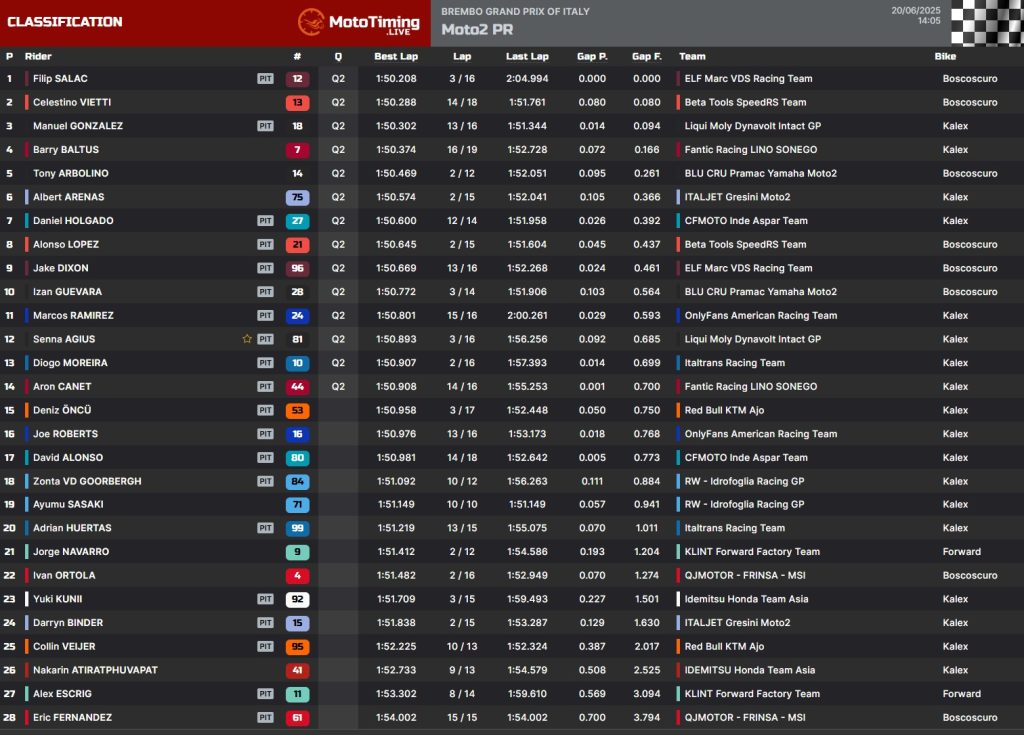1024x735 pixels.
Task: Click the PIT badge in Filip SALAC's row
Action: click(265, 78)
